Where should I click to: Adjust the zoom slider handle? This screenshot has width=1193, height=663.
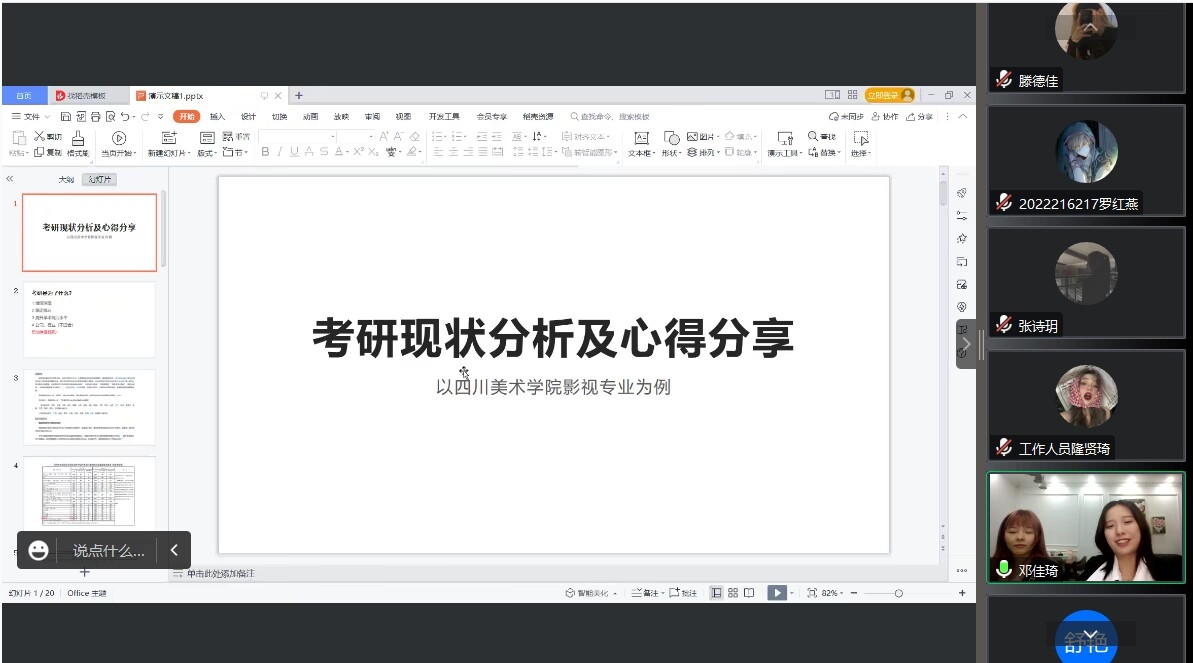tap(898, 593)
